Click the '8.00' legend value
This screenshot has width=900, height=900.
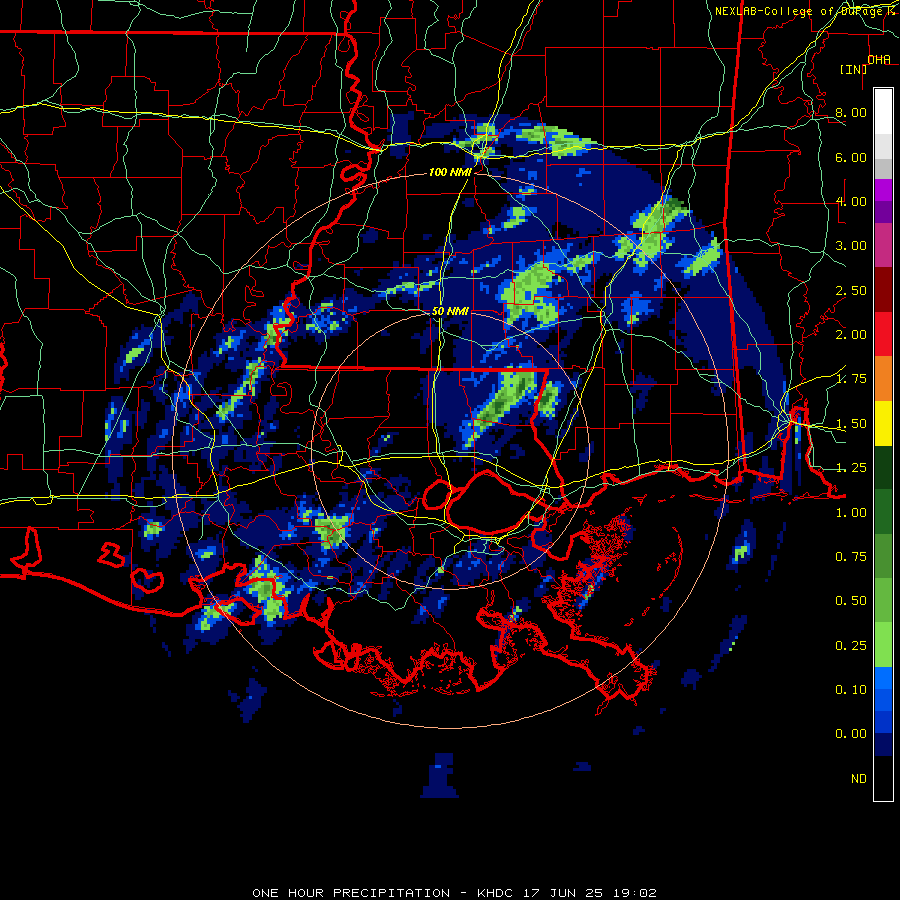pos(851,112)
